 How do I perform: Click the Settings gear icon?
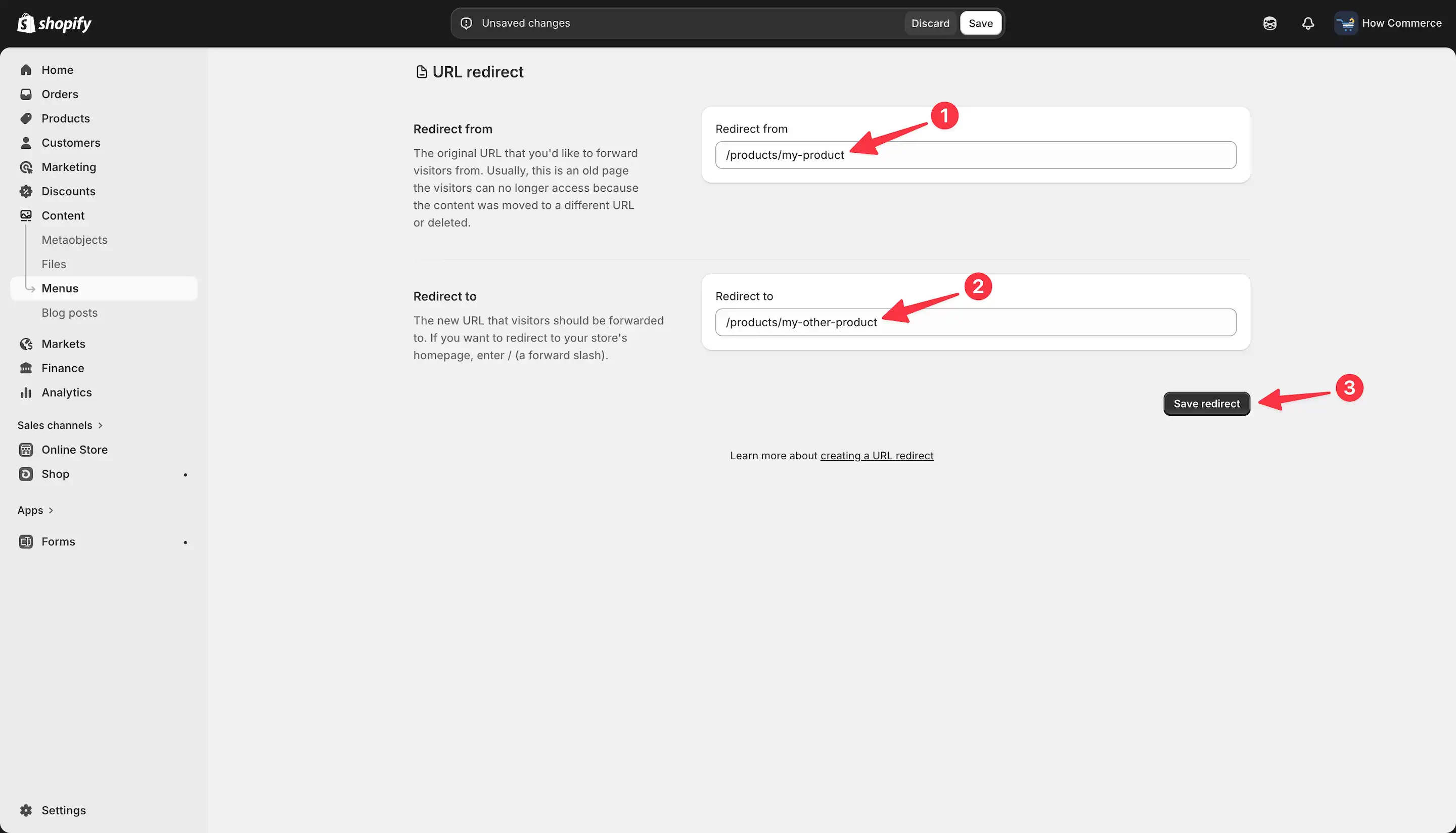click(26, 810)
